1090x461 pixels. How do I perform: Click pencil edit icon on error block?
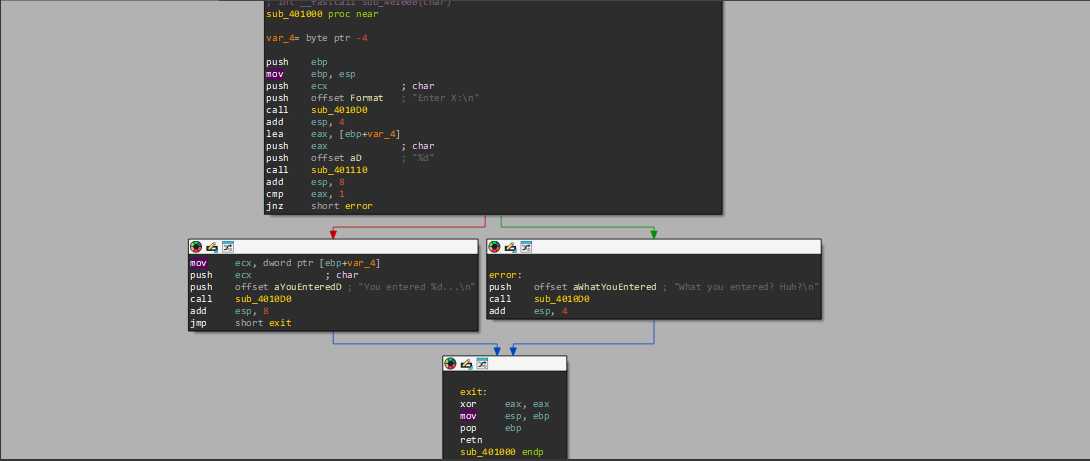point(510,247)
